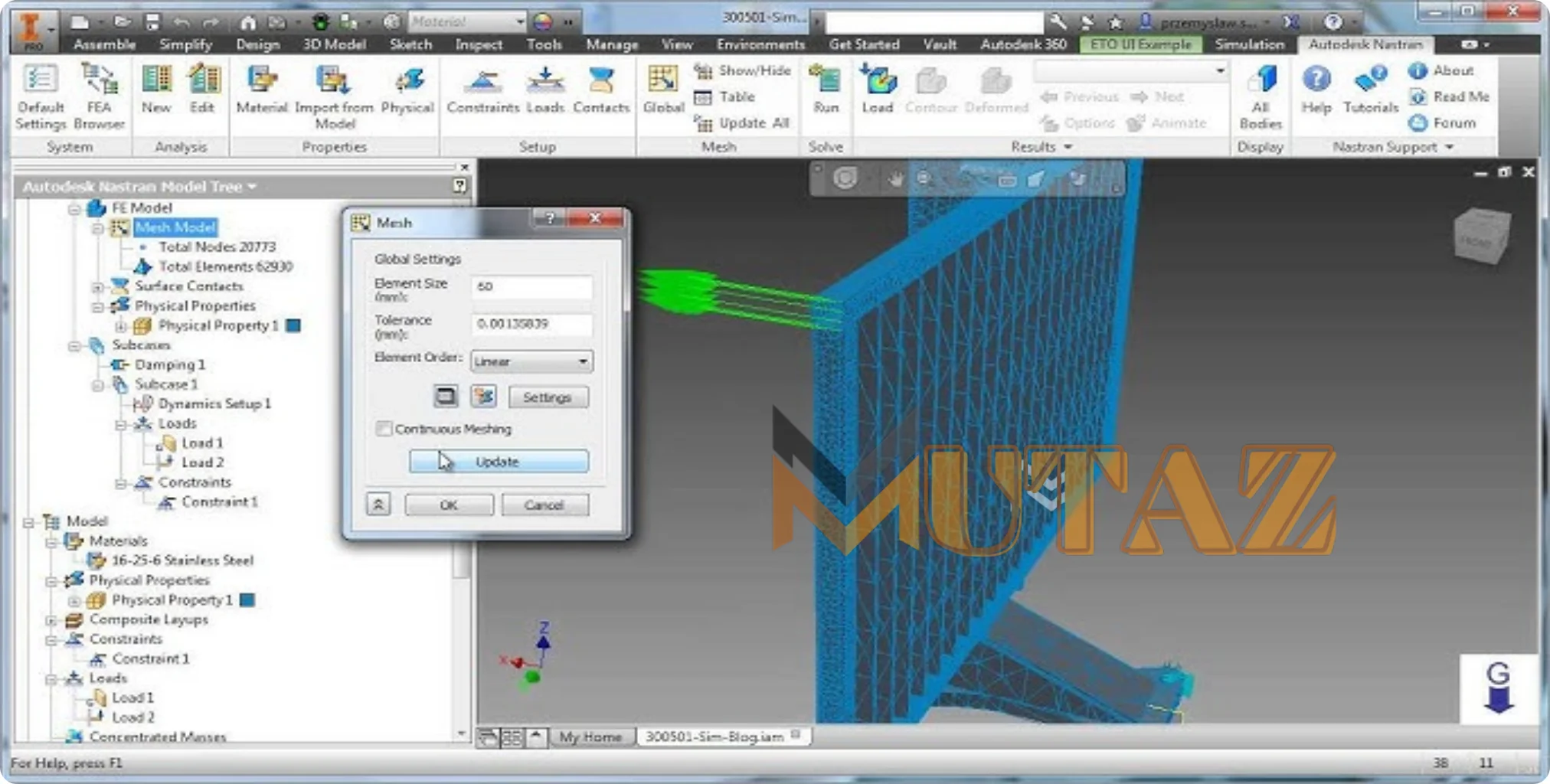This screenshot has height=784, width=1550.
Task: Select Damping 1 tree item
Action: (x=170, y=365)
